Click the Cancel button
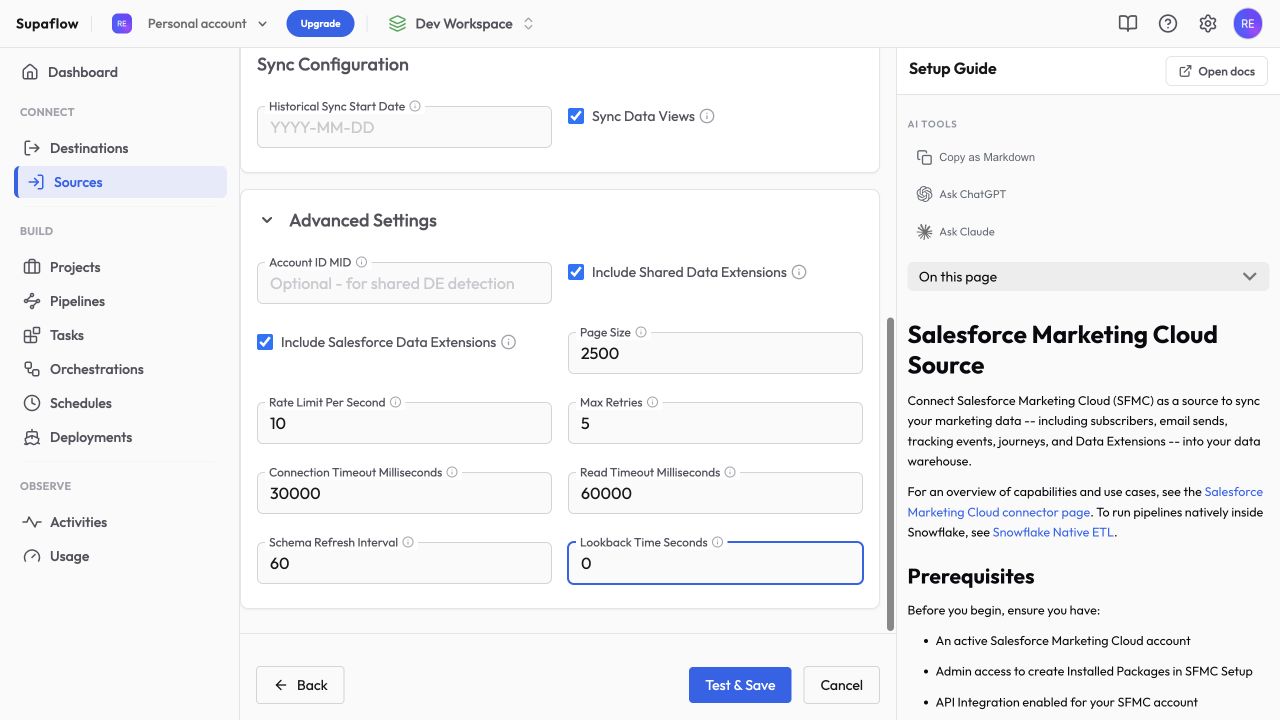Screen dimensions: 1280x720 (x=841, y=685)
